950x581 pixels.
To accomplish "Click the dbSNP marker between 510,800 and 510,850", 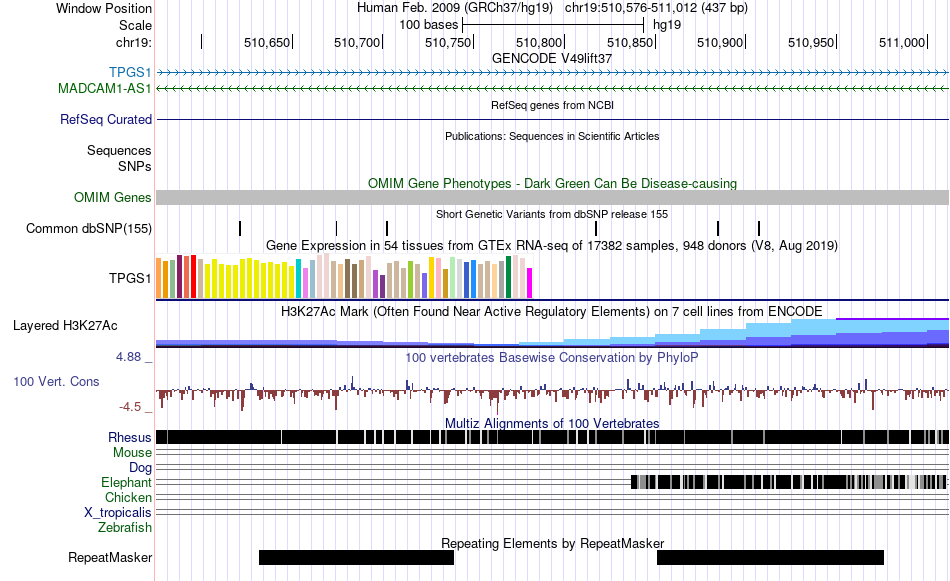I will [x=596, y=228].
